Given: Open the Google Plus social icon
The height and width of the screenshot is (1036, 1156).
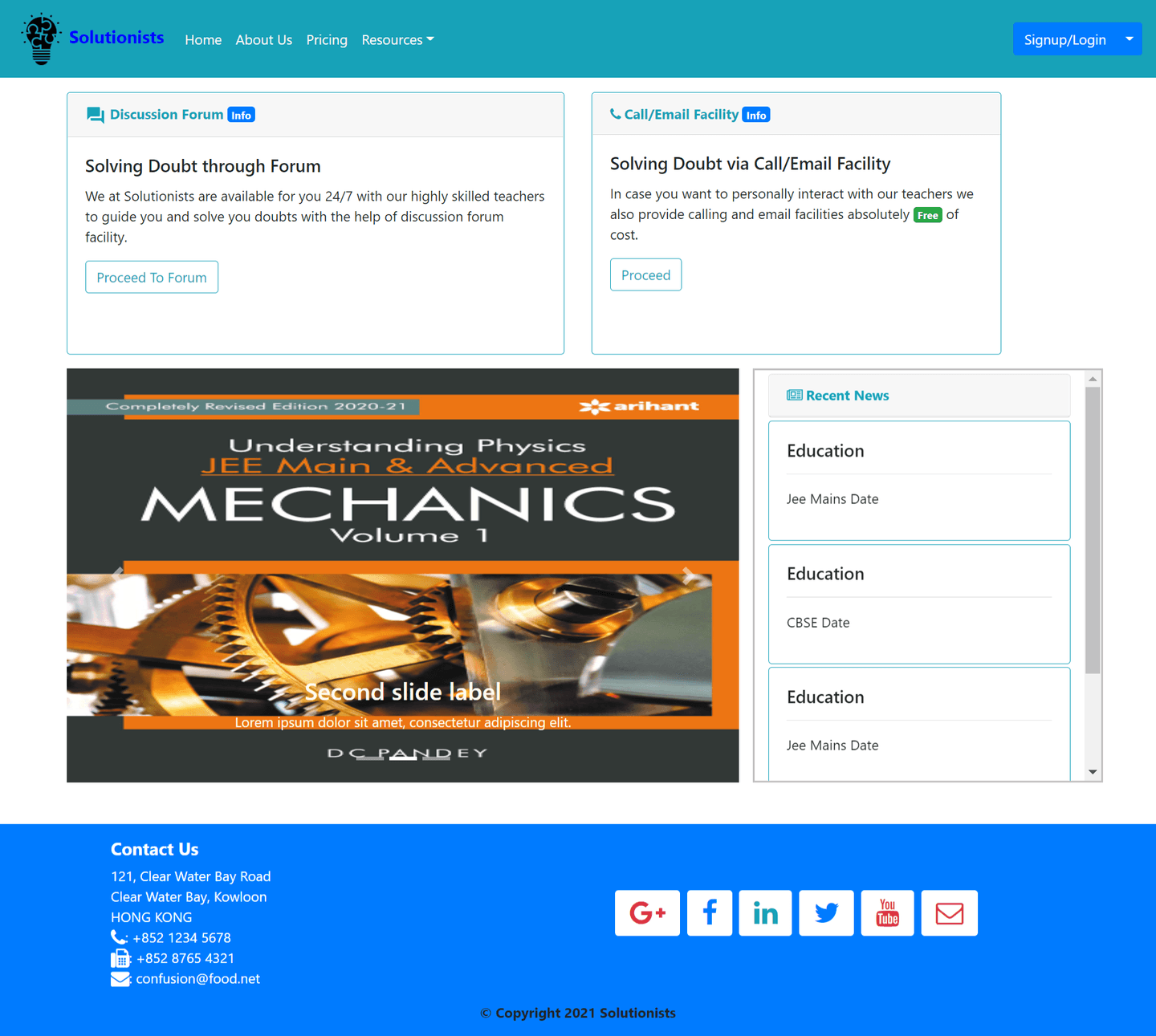Looking at the screenshot, I should point(647,912).
